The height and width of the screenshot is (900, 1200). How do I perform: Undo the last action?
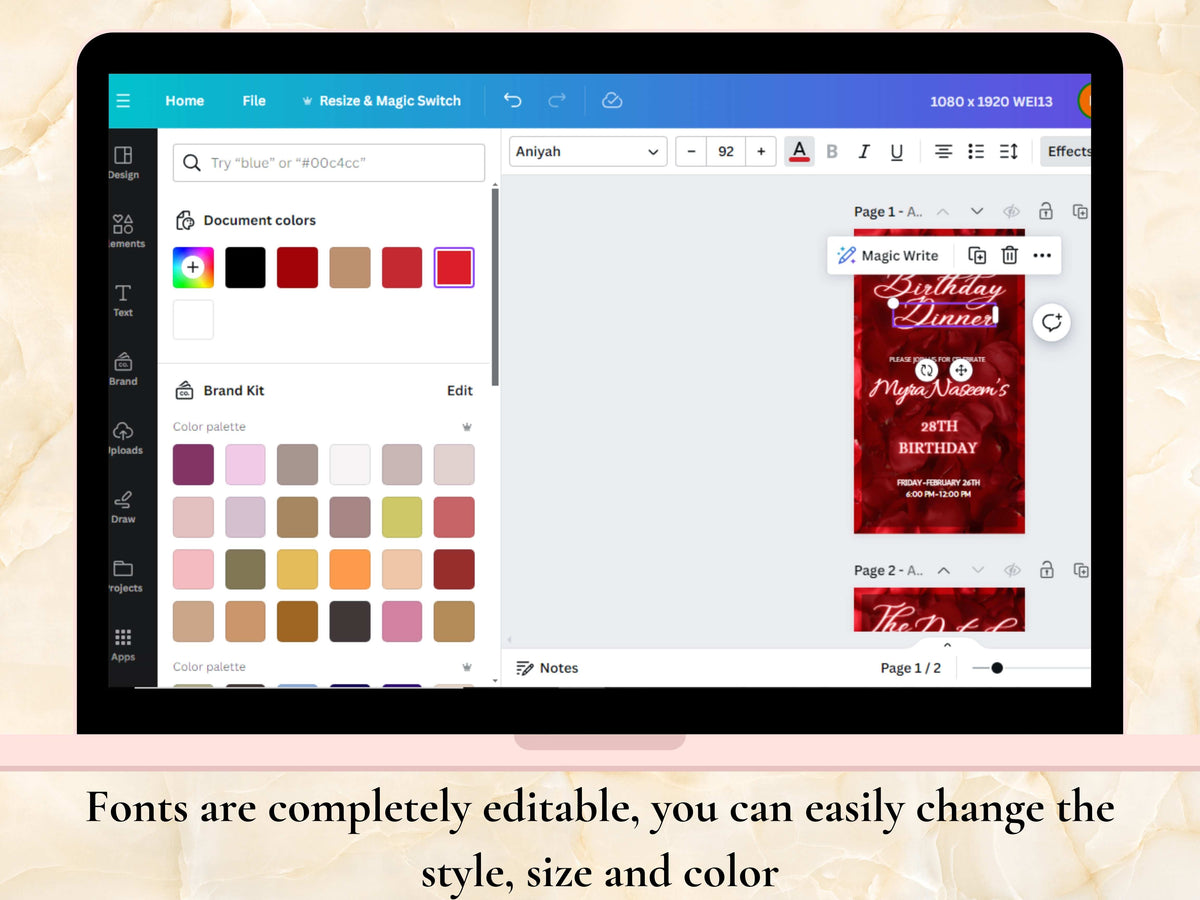tap(513, 100)
